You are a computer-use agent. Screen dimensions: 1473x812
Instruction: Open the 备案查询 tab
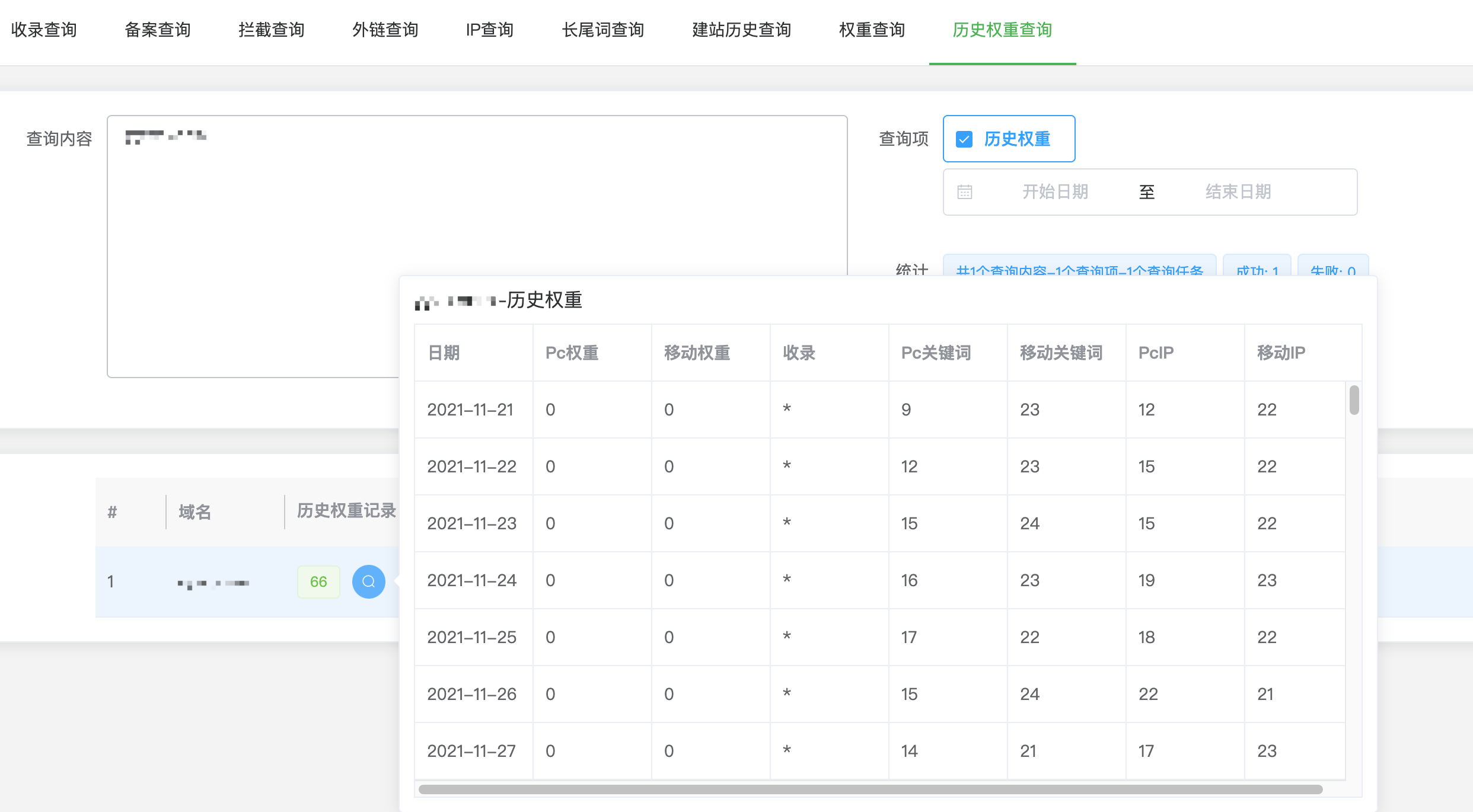click(158, 30)
